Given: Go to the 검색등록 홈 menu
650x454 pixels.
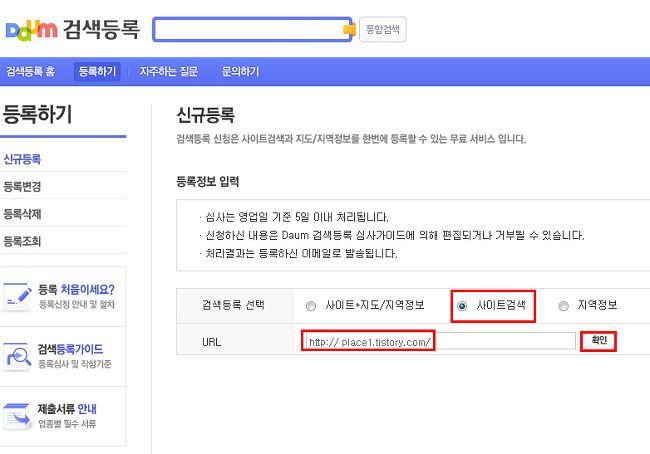Looking at the screenshot, I should tap(30, 71).
